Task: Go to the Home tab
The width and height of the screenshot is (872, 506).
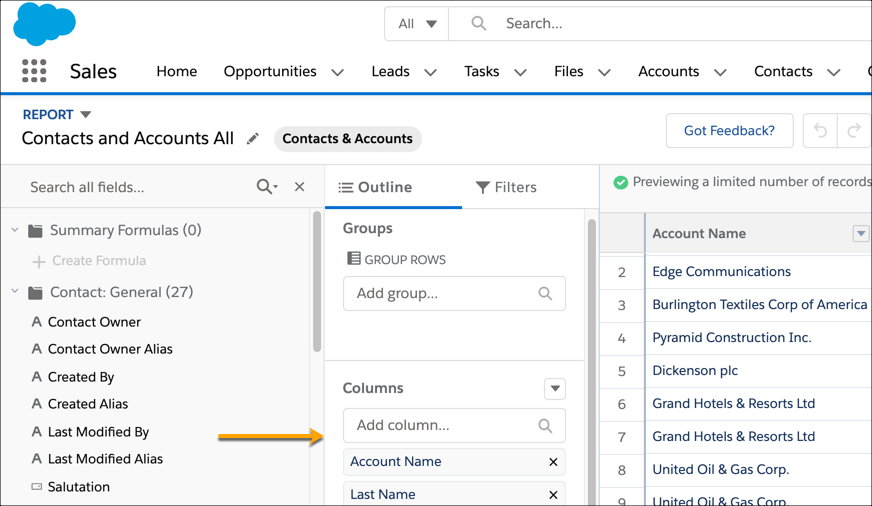Action: pyautogui.click(x=176, y=71)
